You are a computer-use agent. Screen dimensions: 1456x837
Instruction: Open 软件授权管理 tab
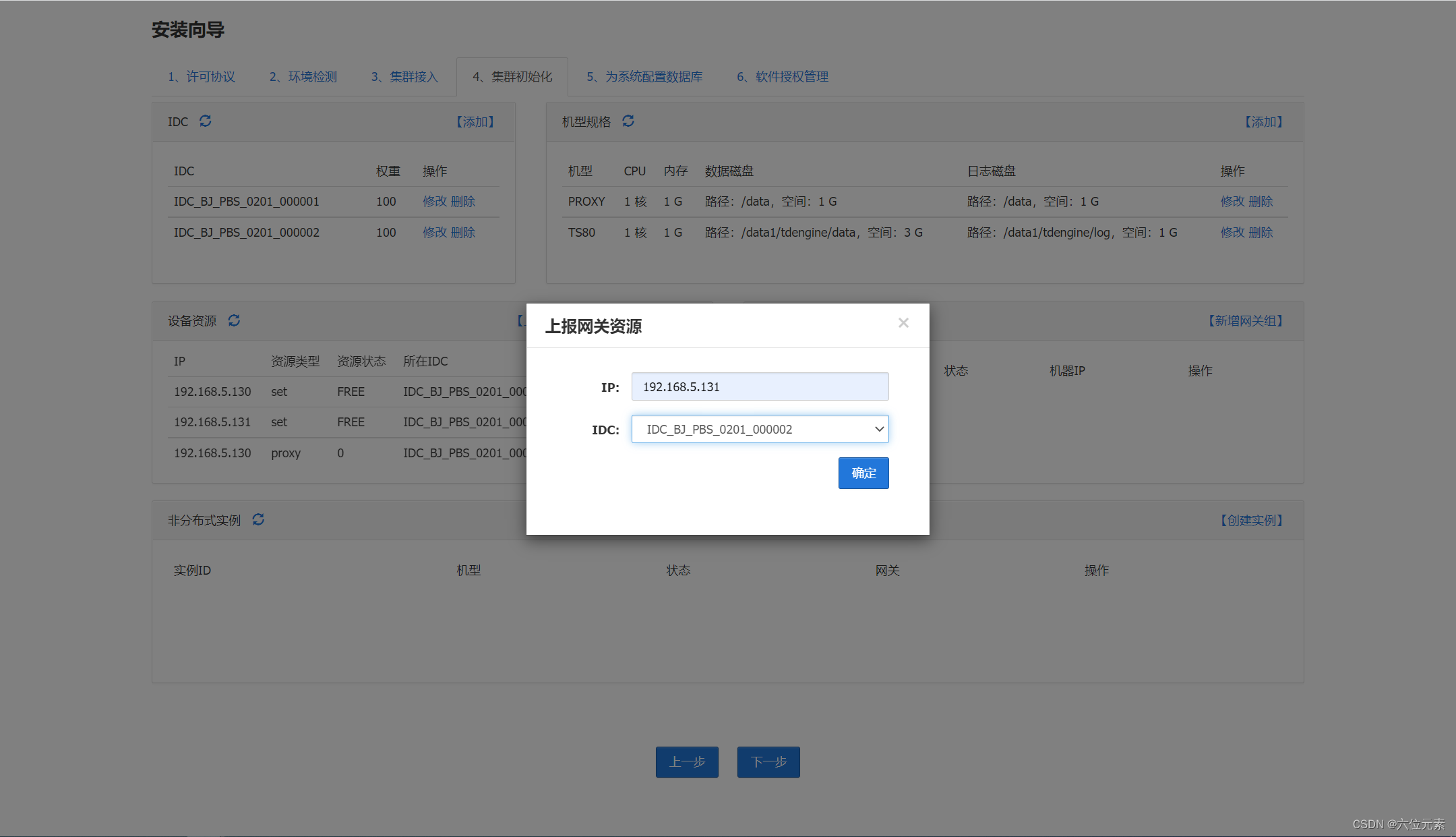pos(783,77)
